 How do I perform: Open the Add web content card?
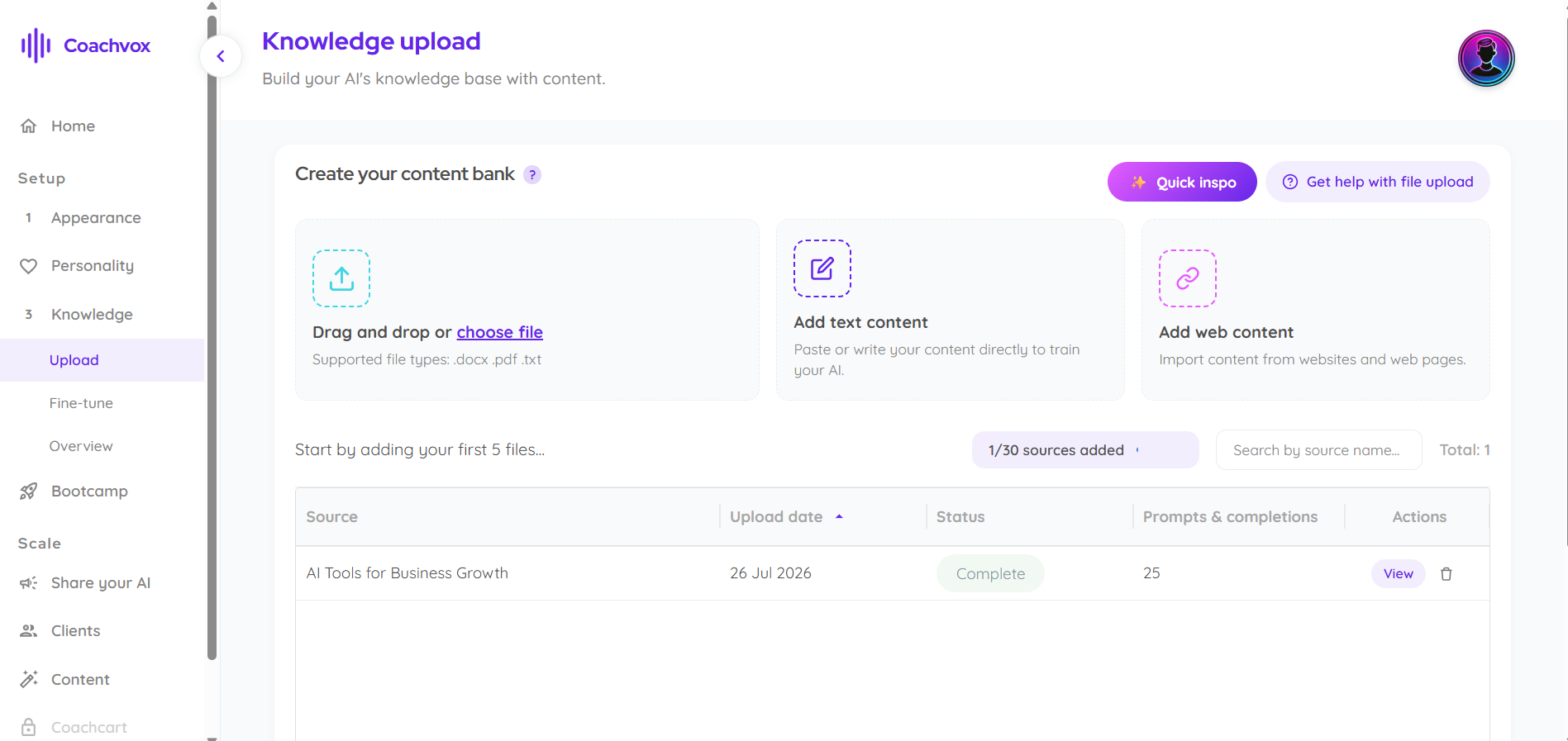pyautogui.click(x=1316, y=310)
